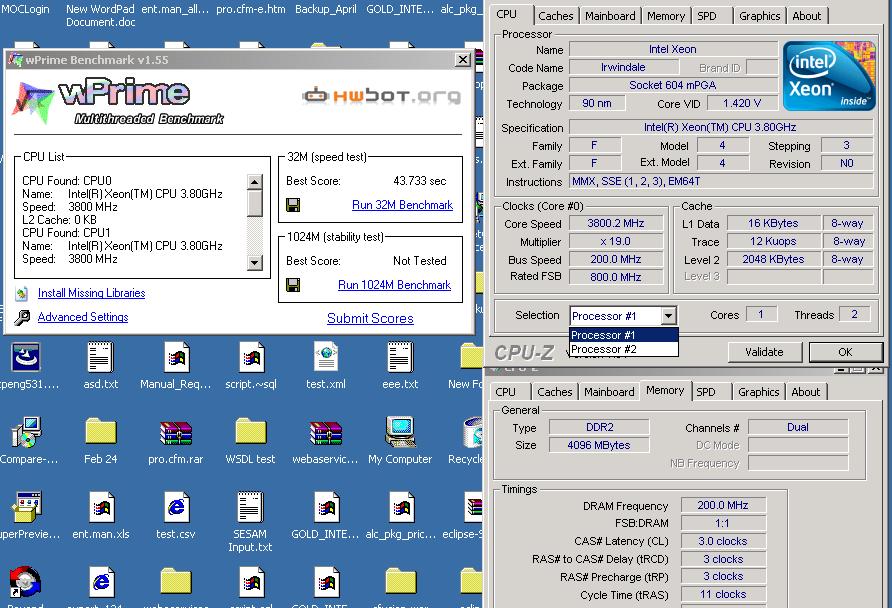Click the Intel Xeon inside logo in CPU-Z
The height and width of the screenshot is (608, 892).
point(829,76)
